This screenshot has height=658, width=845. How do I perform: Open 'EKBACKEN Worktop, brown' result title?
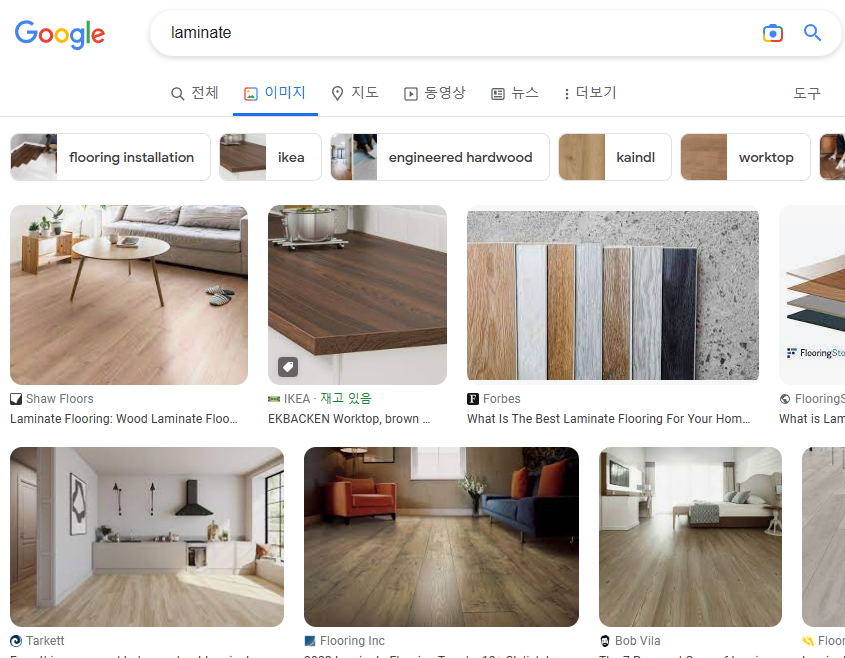(x=349, y=419)
